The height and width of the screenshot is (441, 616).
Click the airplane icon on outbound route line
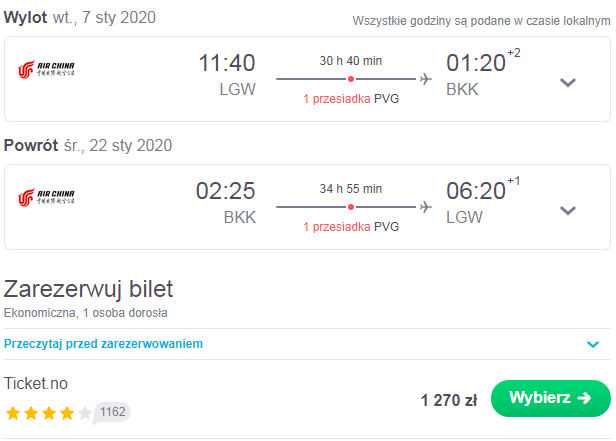426,79
